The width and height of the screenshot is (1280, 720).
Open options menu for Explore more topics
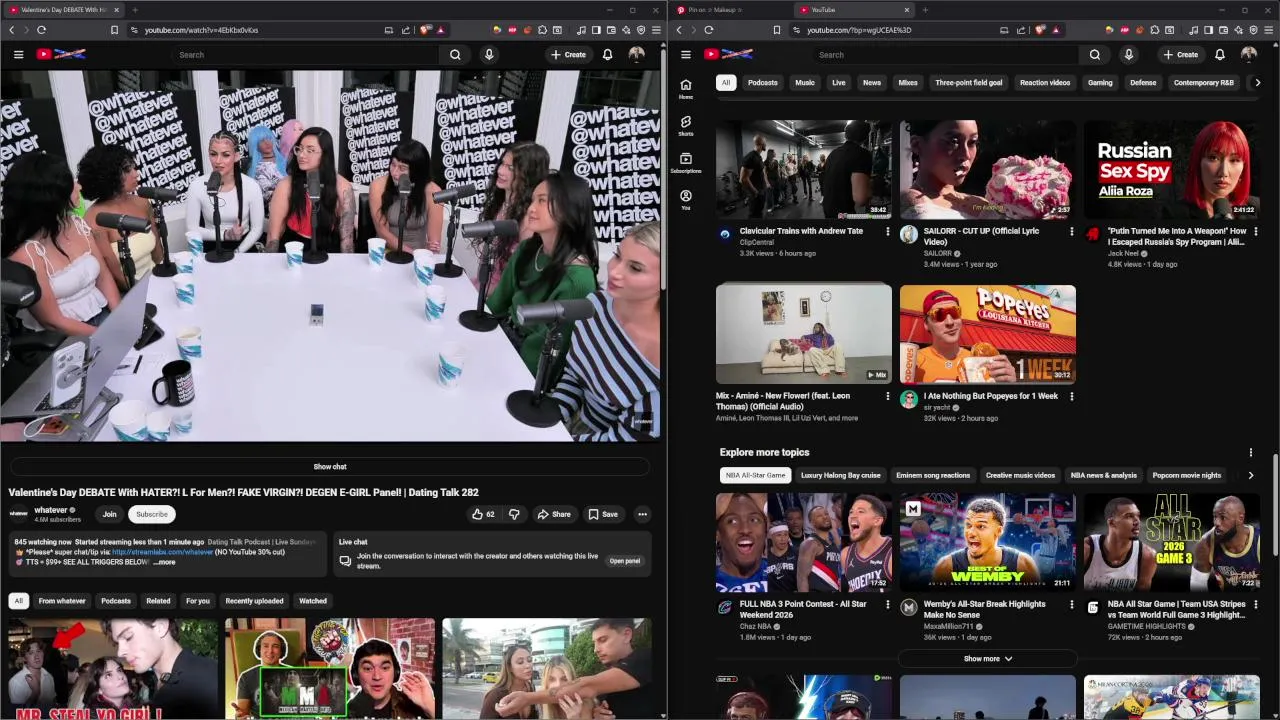coord(1250,452)
